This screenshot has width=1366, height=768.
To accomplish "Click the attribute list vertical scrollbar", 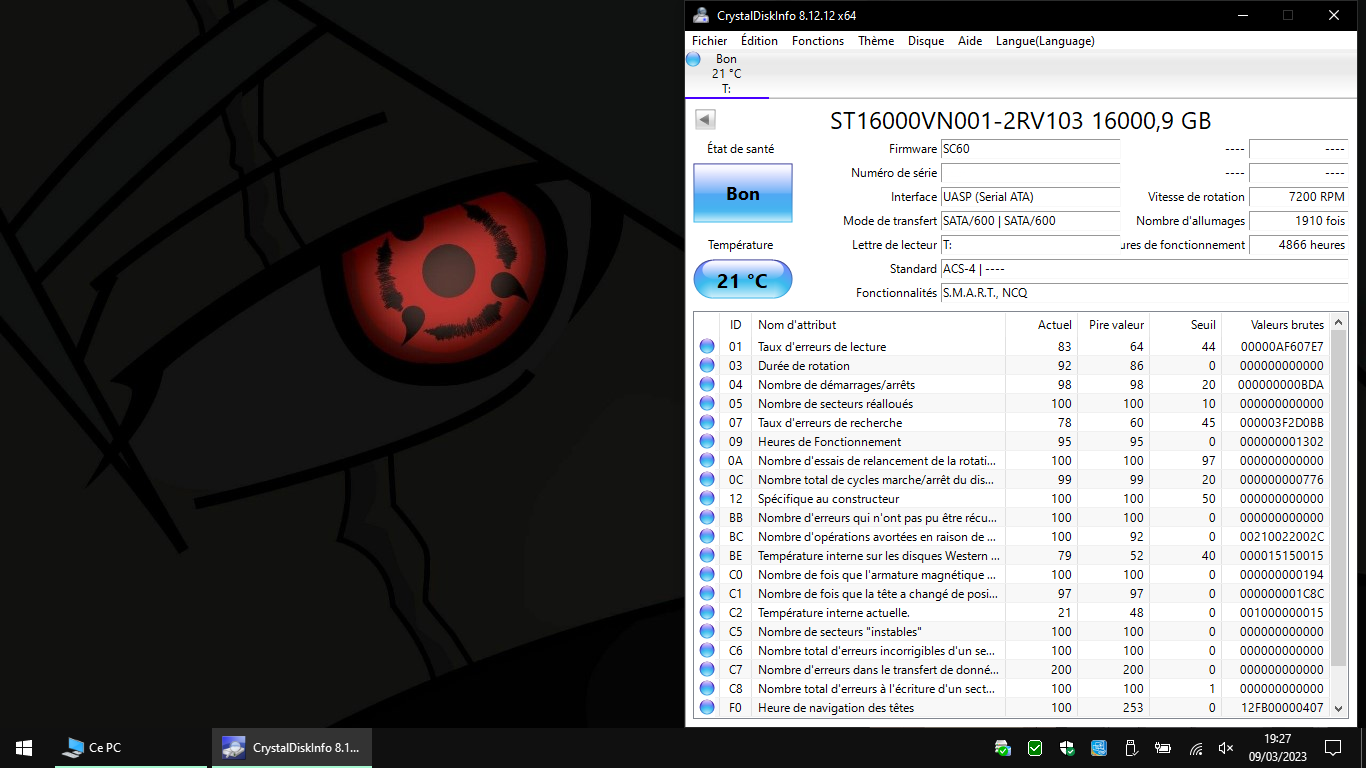I will click(x=1338, y=500).
